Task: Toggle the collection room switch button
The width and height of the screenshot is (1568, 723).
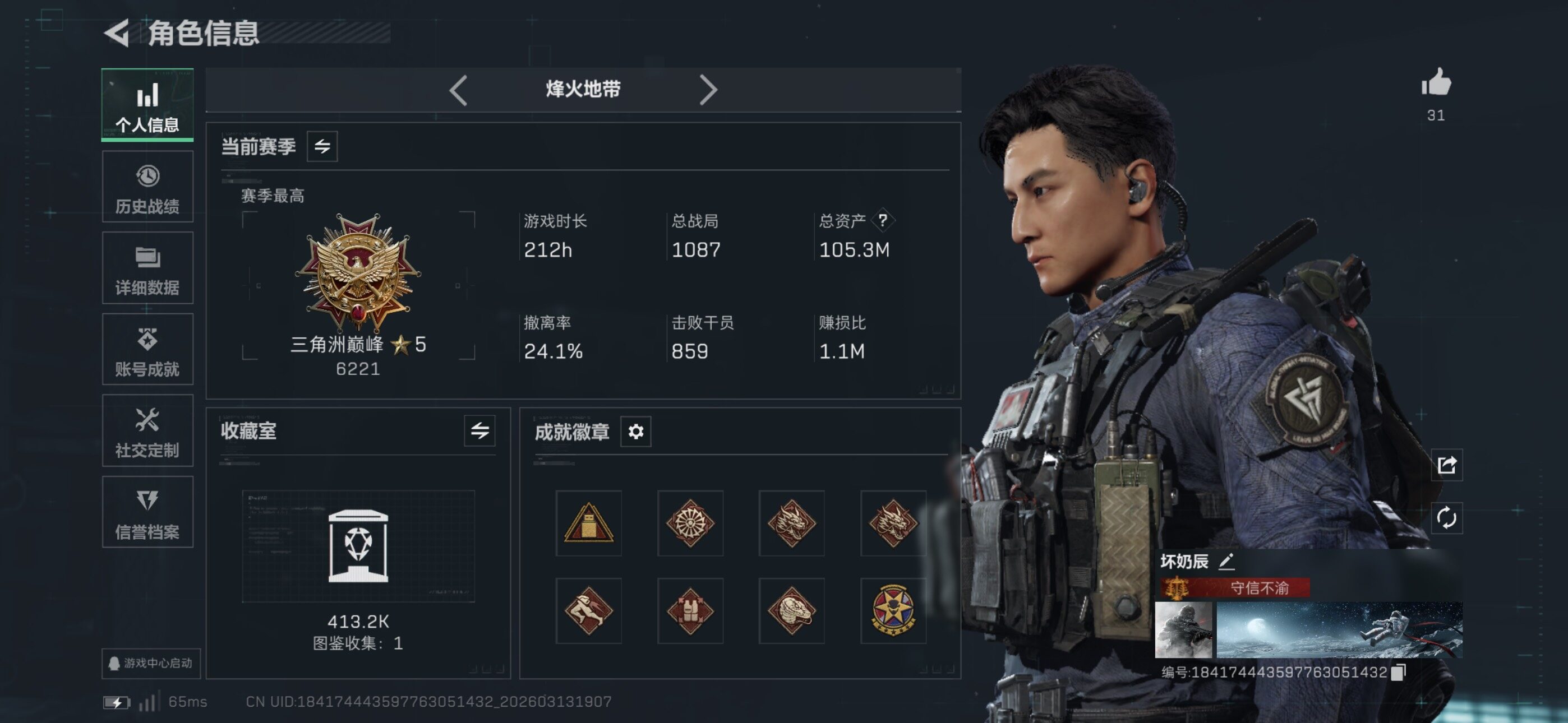Action: point(479,431)
